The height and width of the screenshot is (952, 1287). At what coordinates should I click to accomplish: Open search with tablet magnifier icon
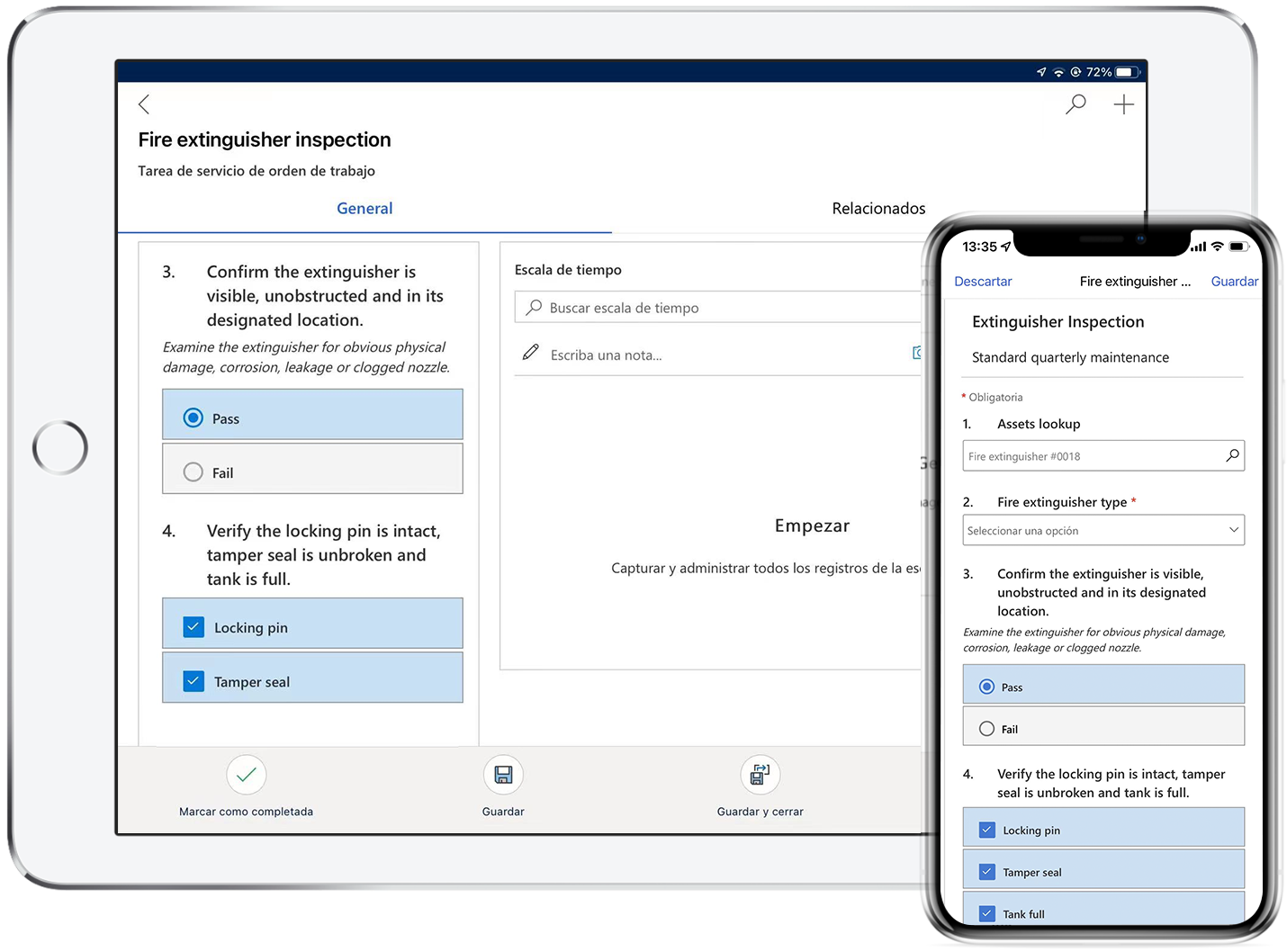[1075, 104]
